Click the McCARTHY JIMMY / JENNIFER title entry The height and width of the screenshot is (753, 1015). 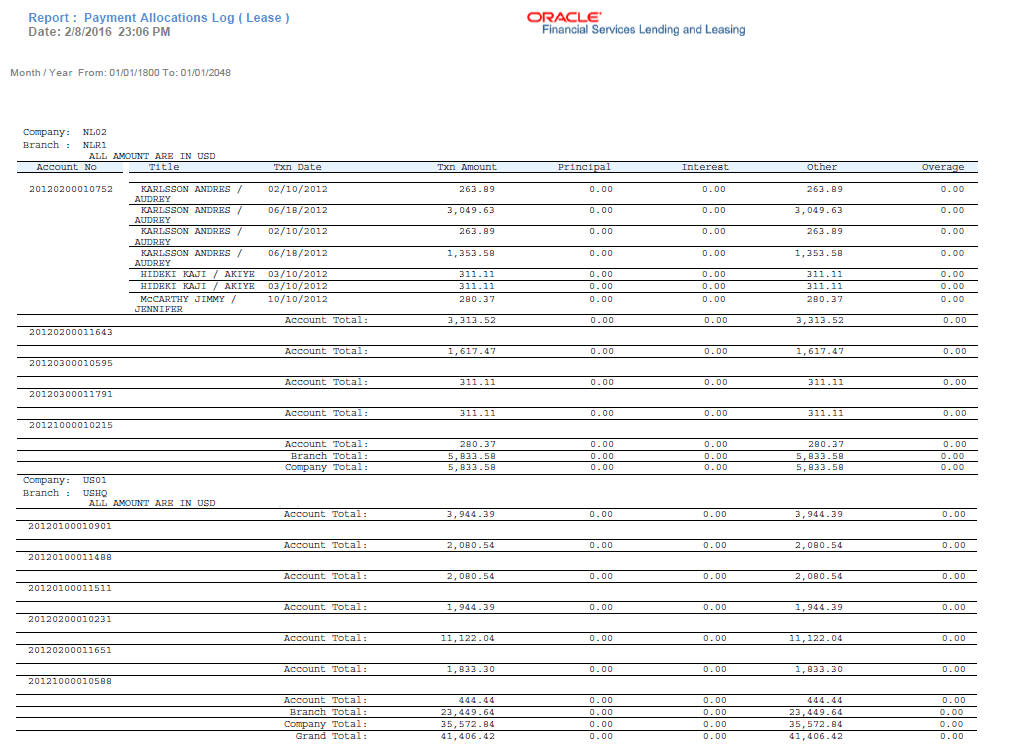[x=188, y=304]
